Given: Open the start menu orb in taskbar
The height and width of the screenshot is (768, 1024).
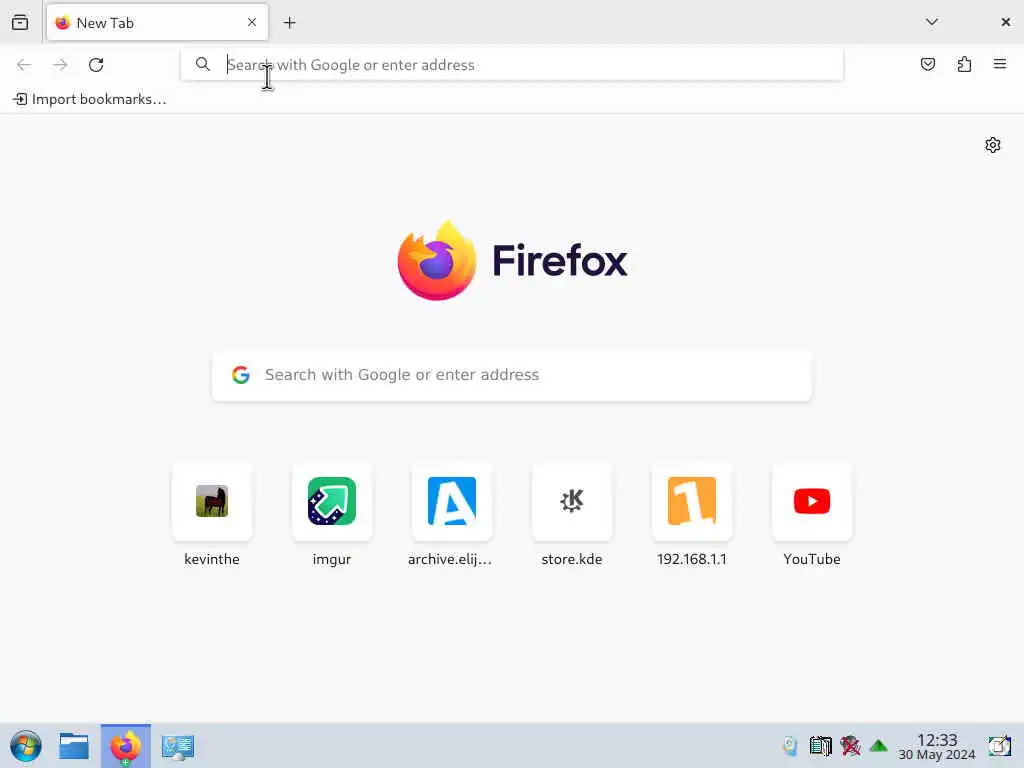Looking at the screenshot, I should click(26, 746).
